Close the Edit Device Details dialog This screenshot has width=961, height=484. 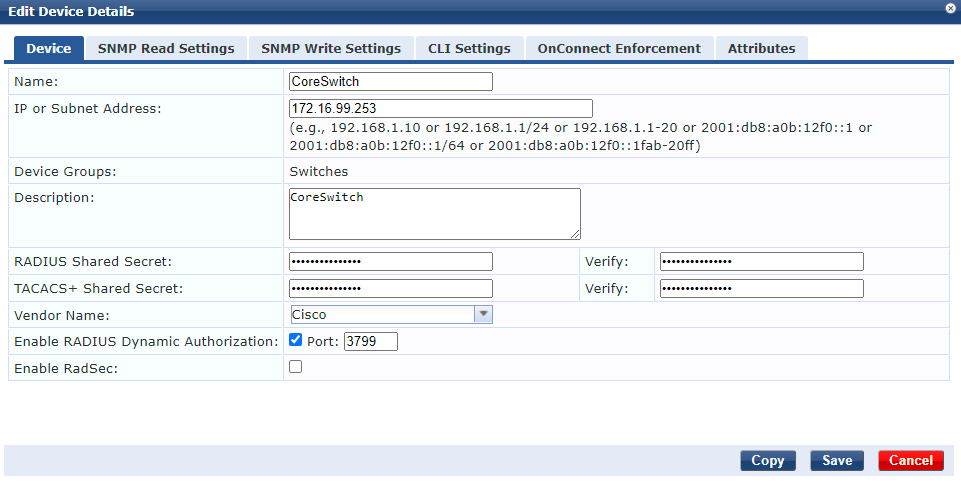(951, 7)
